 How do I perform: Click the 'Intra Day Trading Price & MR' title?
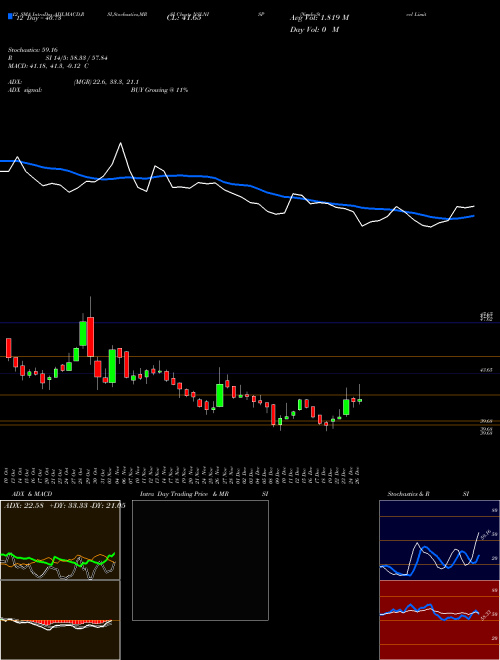184,494
